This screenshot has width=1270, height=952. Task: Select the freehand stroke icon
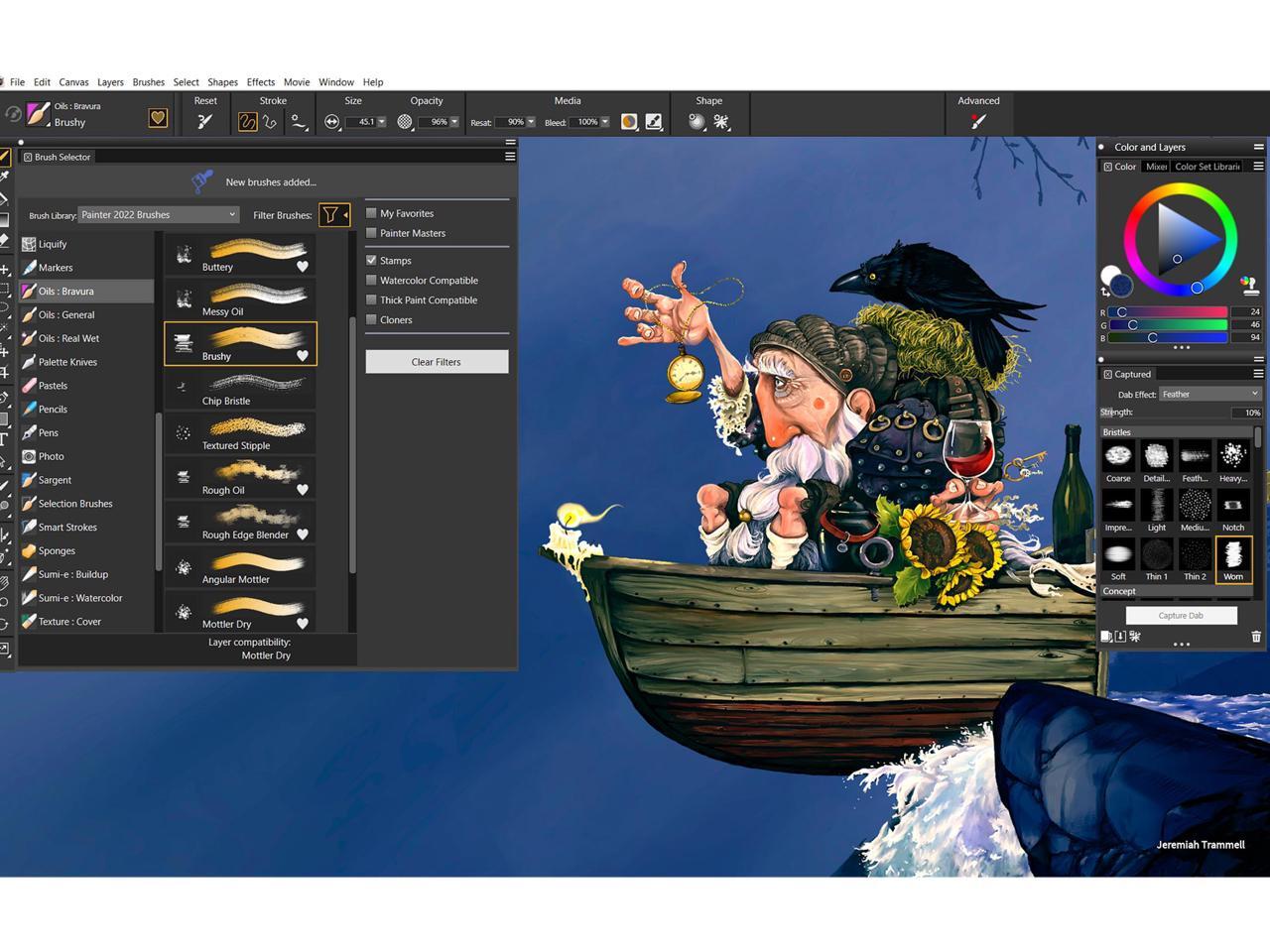pyautogui.click(x=247, y=122)
